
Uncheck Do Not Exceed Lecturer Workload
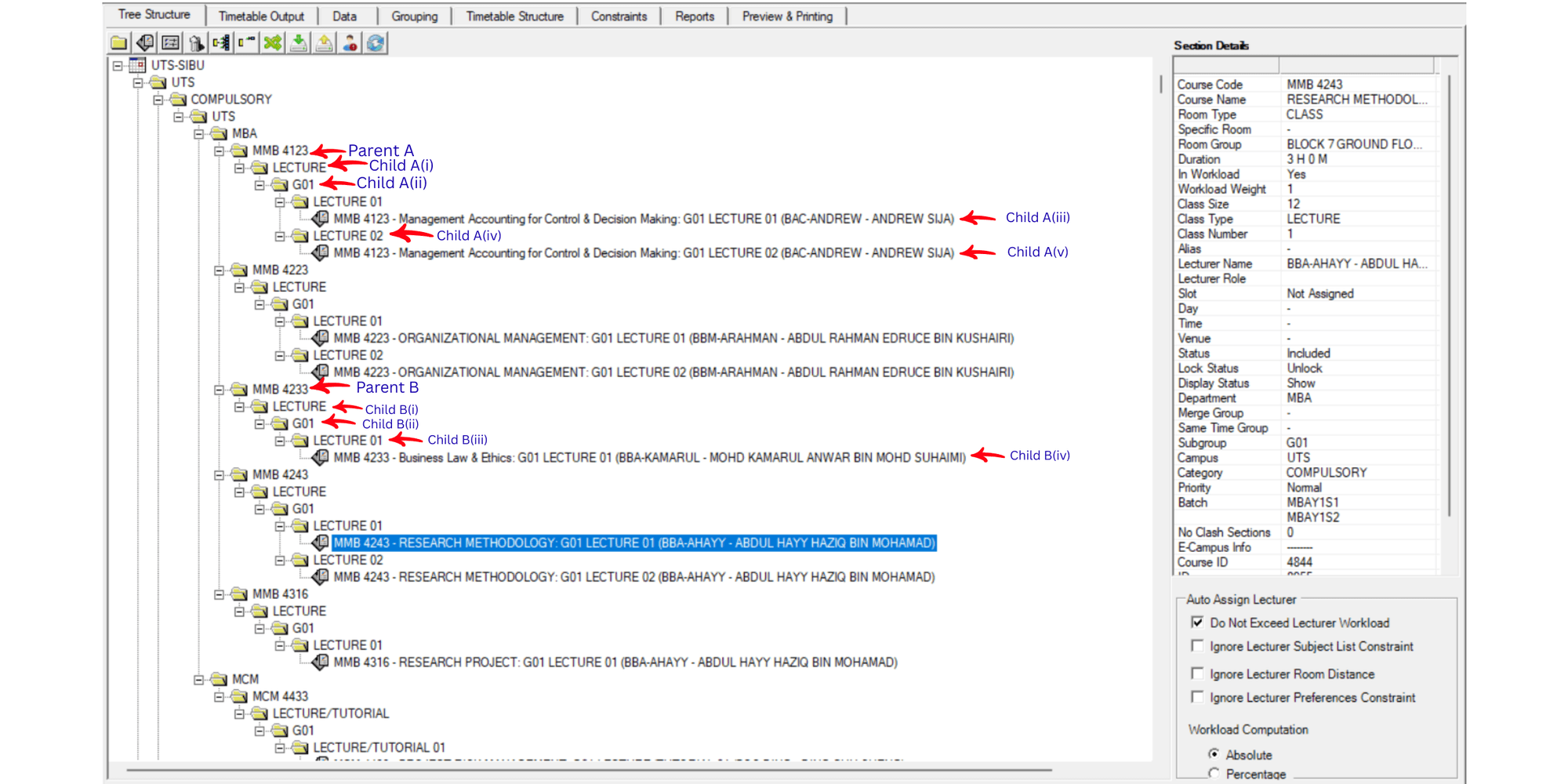[1197, 622]
